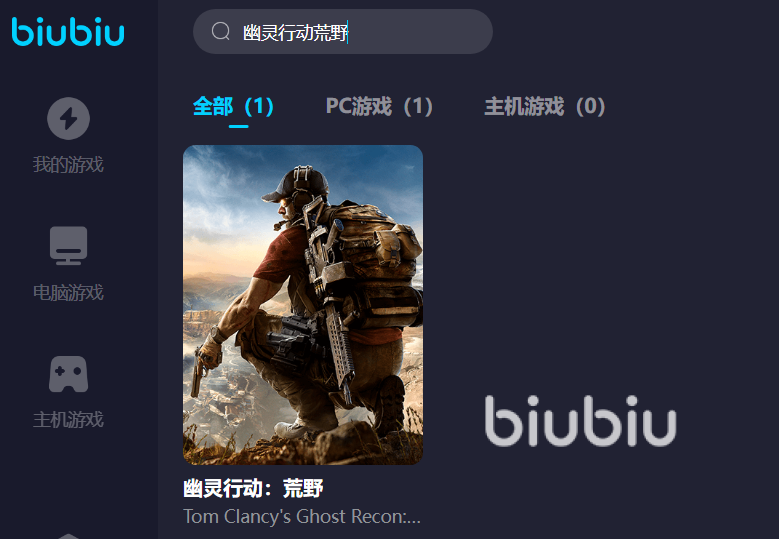Click the biubiu logo in the sidebar
Image resolution: width=779 pixels, height=539 pixels.
(x=68, y=31)
